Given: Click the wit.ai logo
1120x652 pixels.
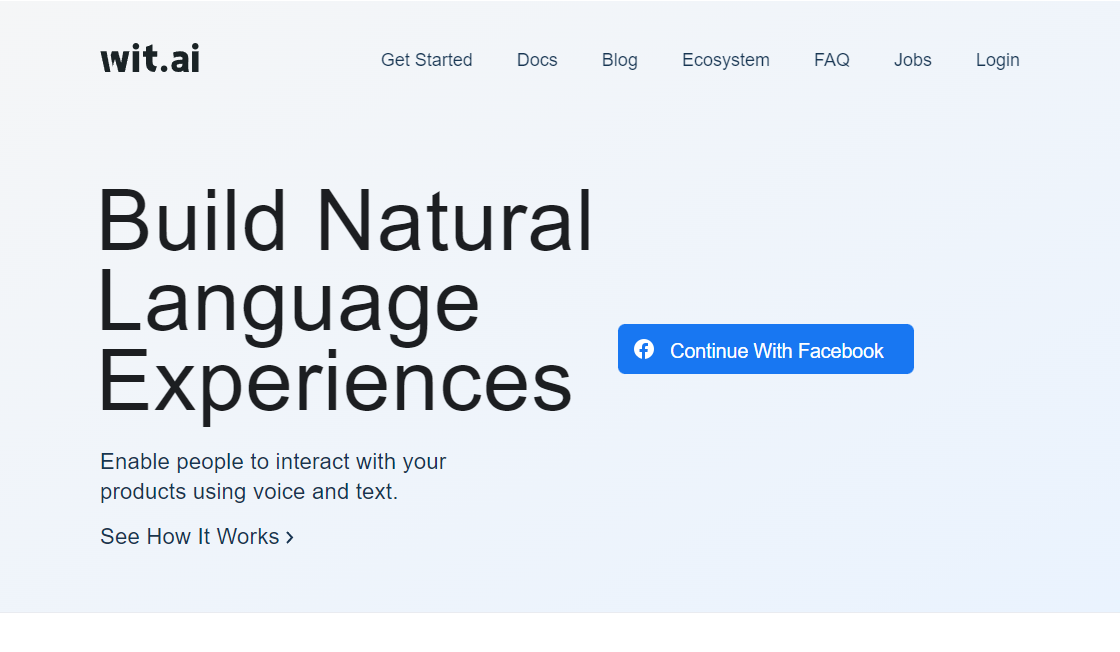Looking at the screenshot, I should 150,59.
